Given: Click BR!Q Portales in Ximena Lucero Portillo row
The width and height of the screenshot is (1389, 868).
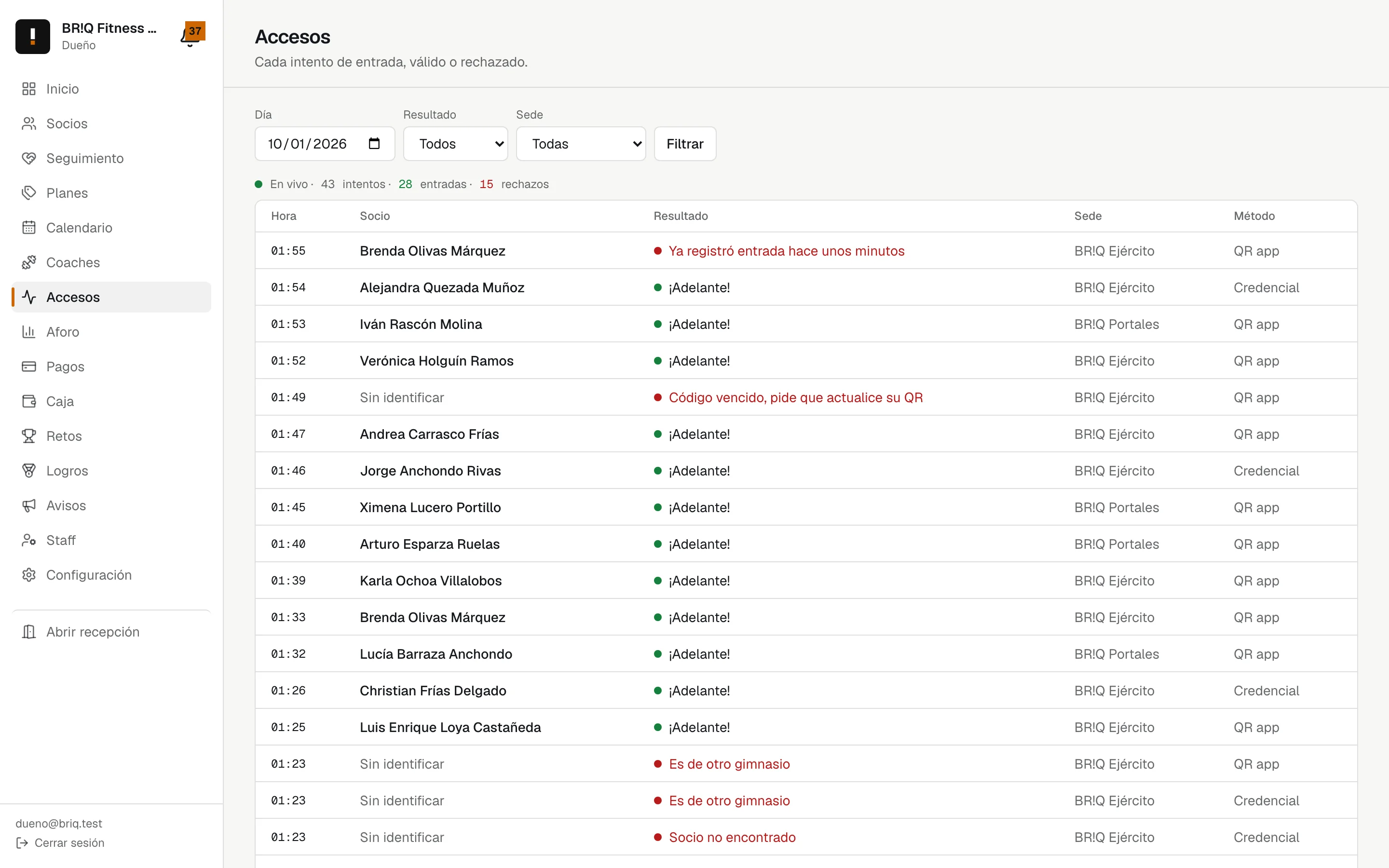Looking at the screenshot, I should (1117, 507).
